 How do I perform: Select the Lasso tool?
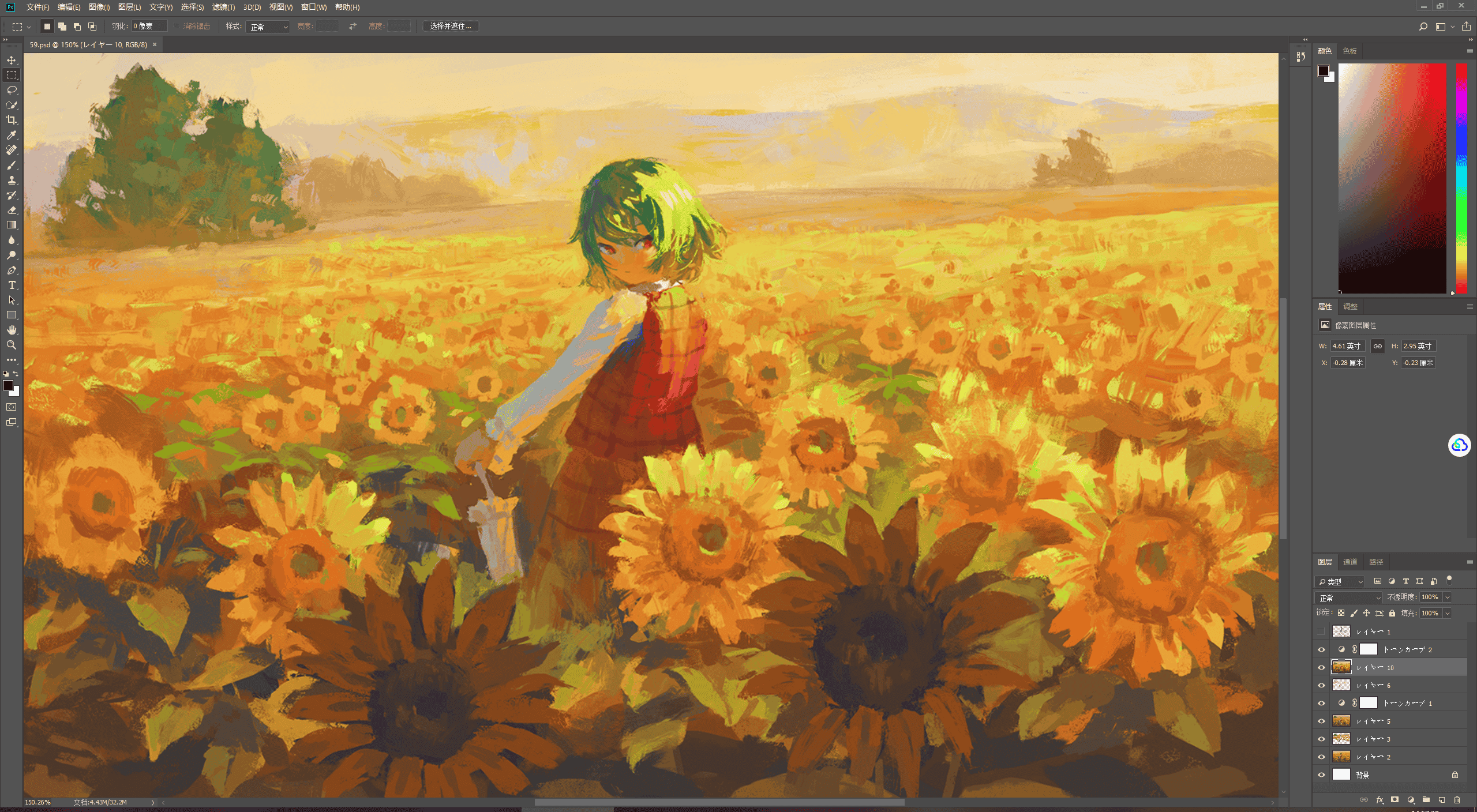pyautogui.click(x=12, y=90)
